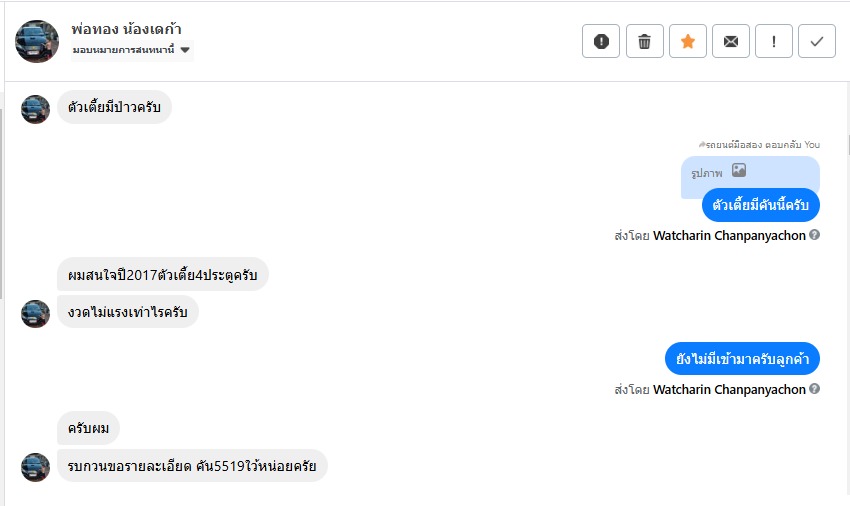Click help icon after second Watcharin Chanpanyachon
The image size is (850, 506).
pyautogui.click(x=815, y=389)
